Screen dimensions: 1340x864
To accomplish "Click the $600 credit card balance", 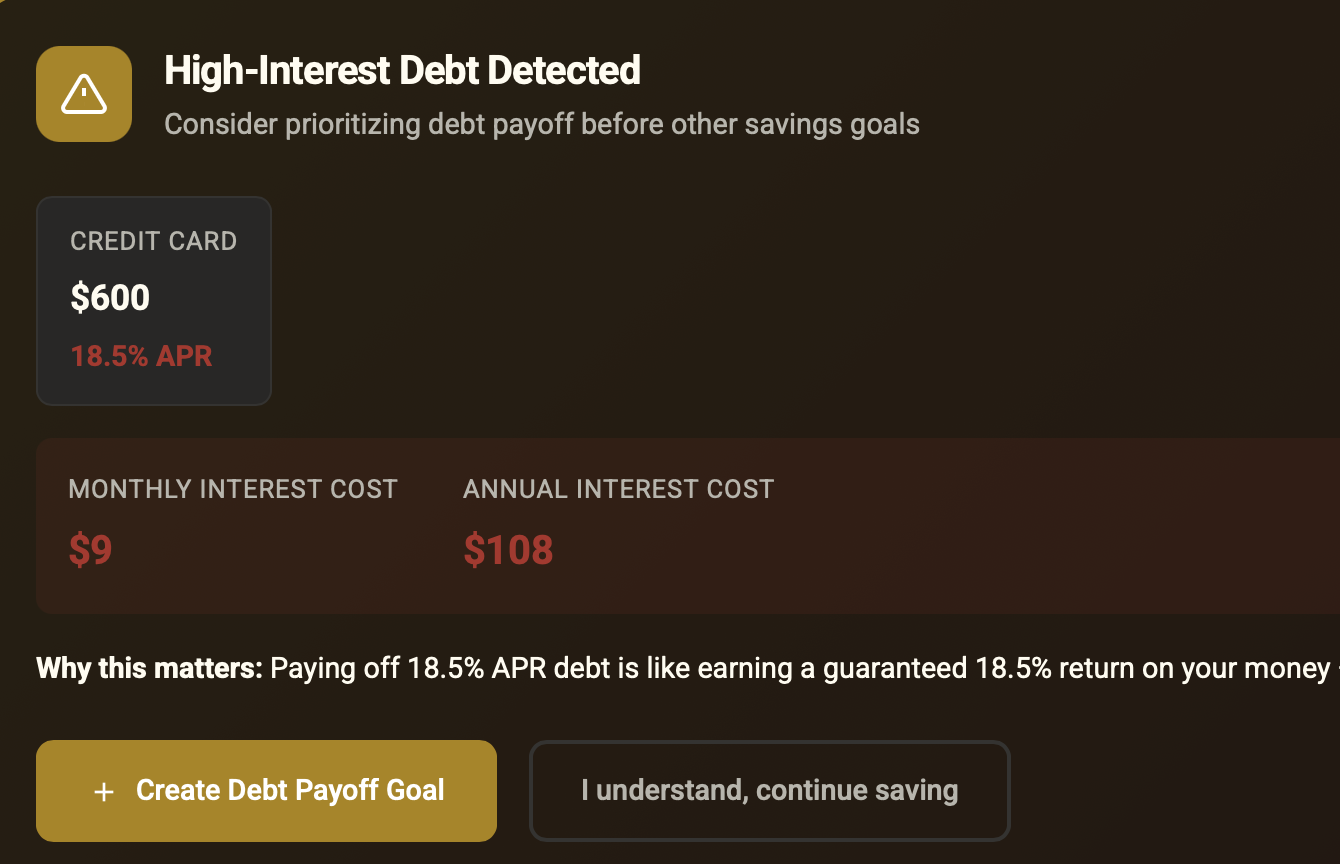I will click(x=110, y=298).
